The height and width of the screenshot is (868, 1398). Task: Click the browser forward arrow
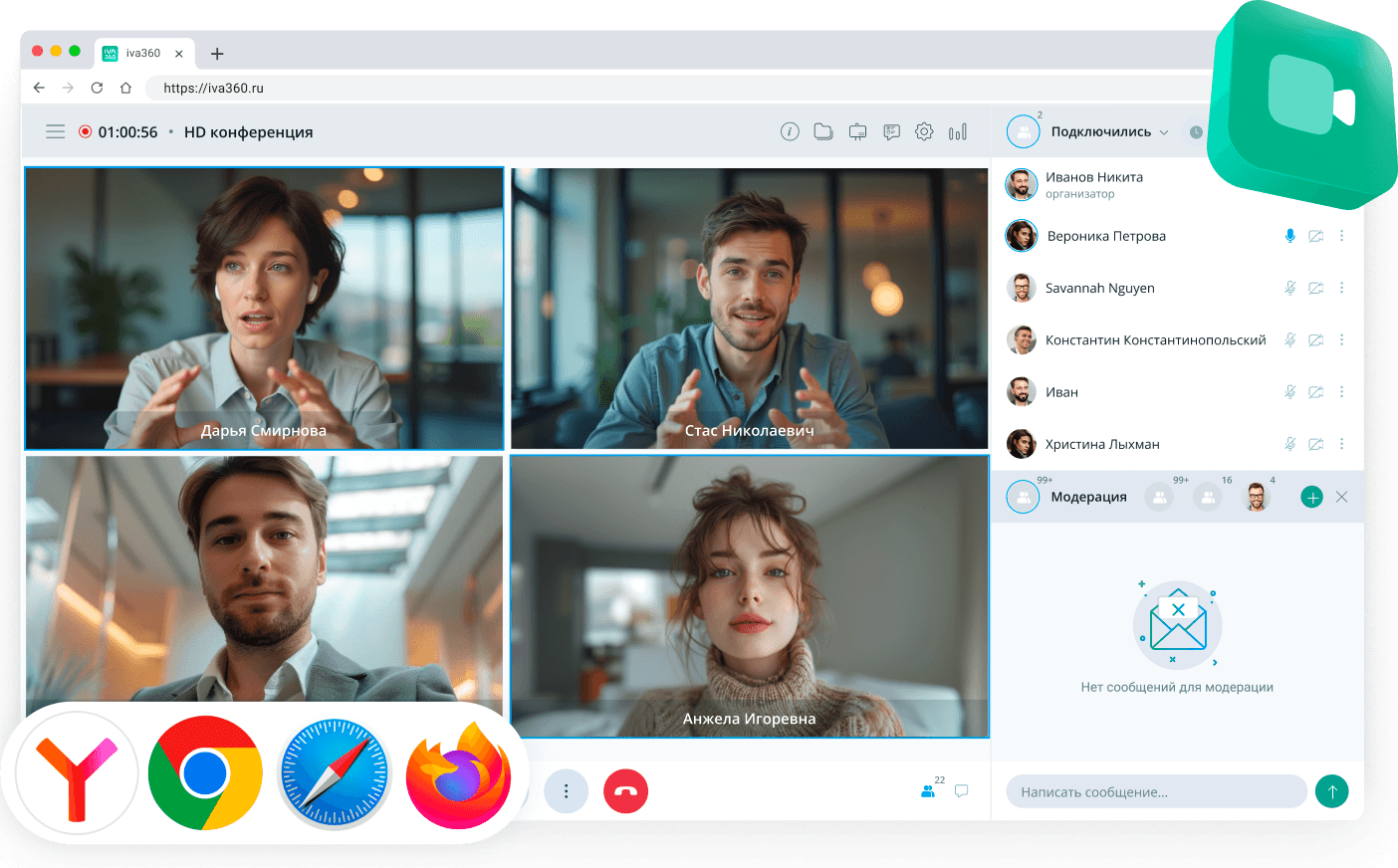[x=68, y=88]
